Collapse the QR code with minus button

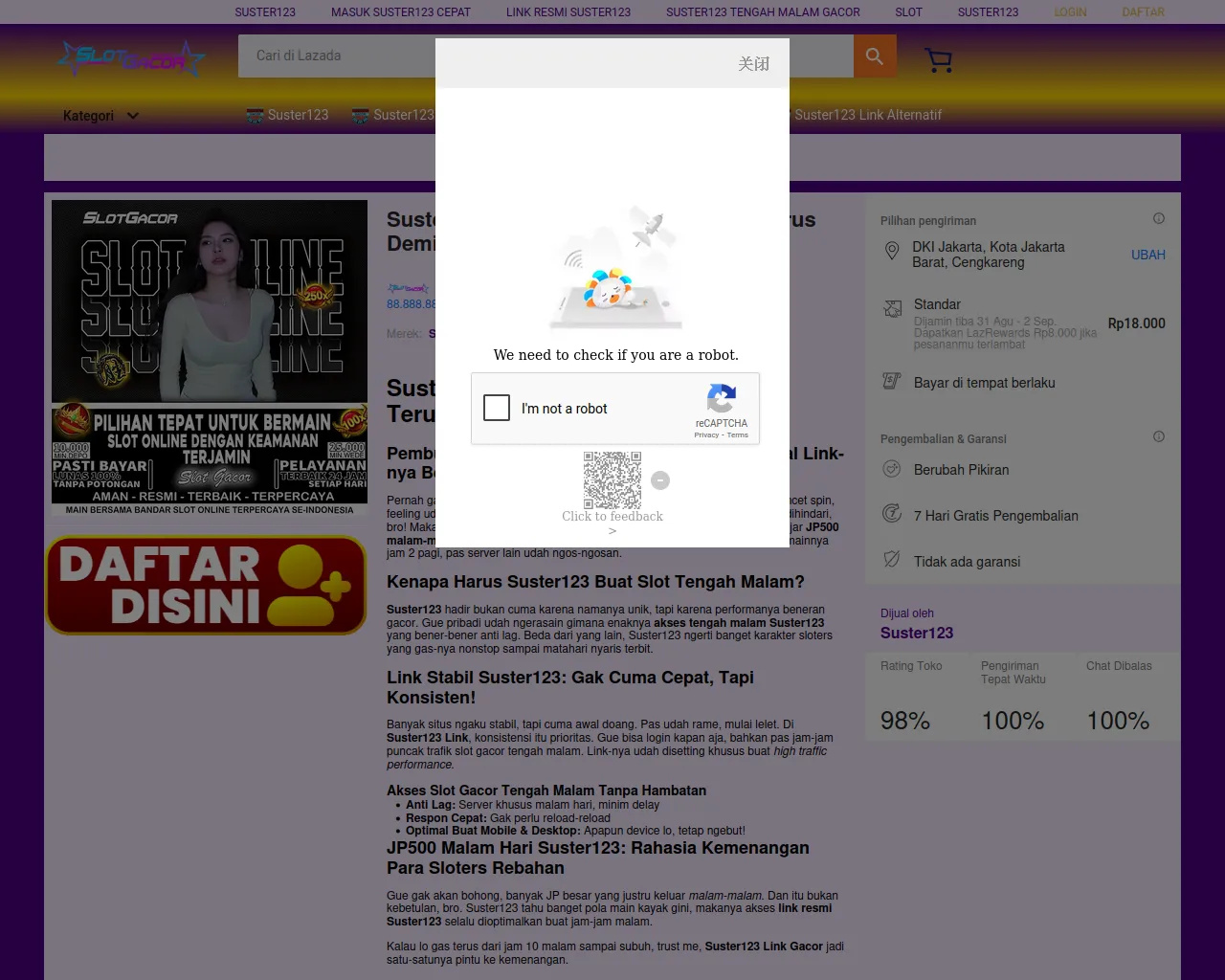click(x=660, y=480)
